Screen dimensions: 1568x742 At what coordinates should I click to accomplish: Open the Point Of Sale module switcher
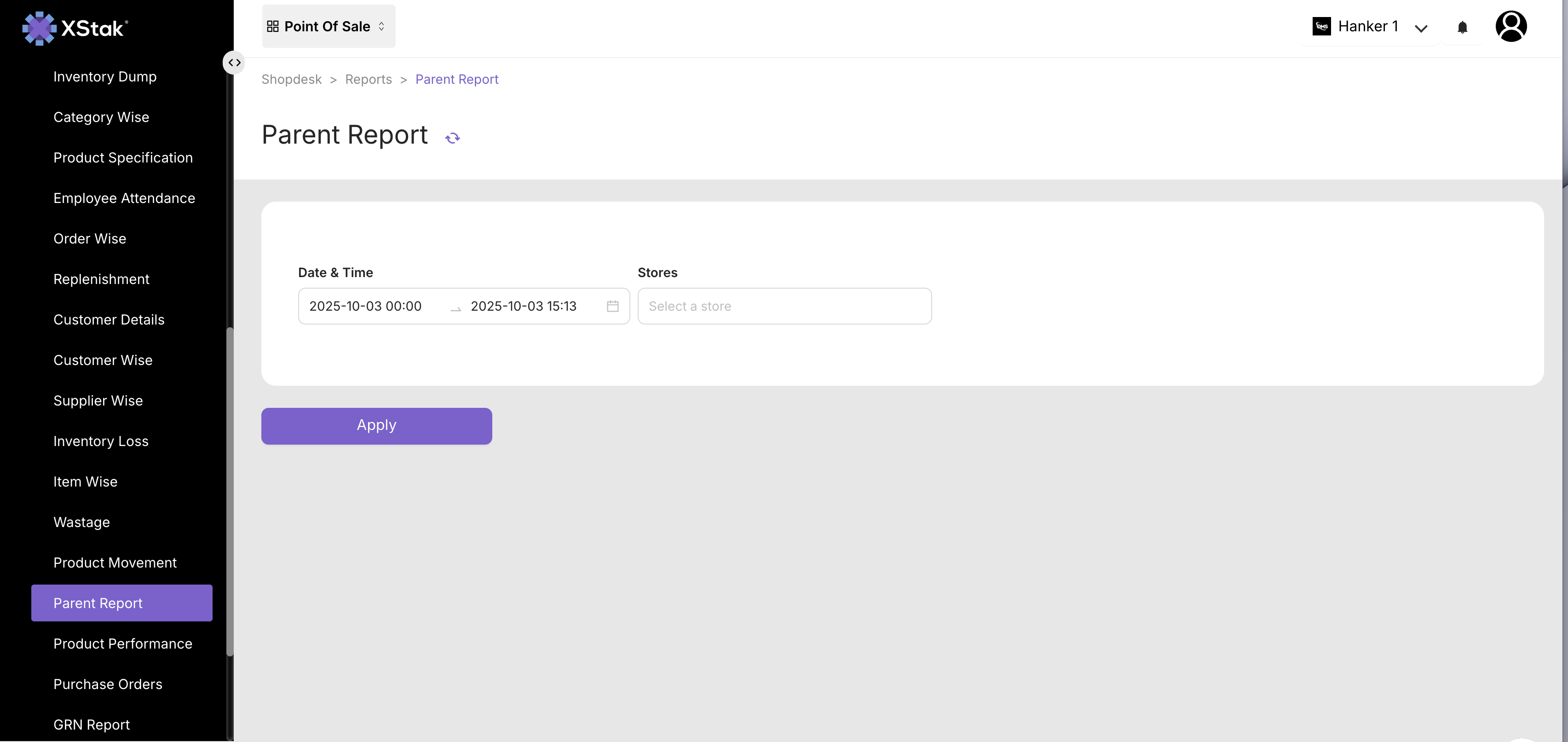coord(328,27)
